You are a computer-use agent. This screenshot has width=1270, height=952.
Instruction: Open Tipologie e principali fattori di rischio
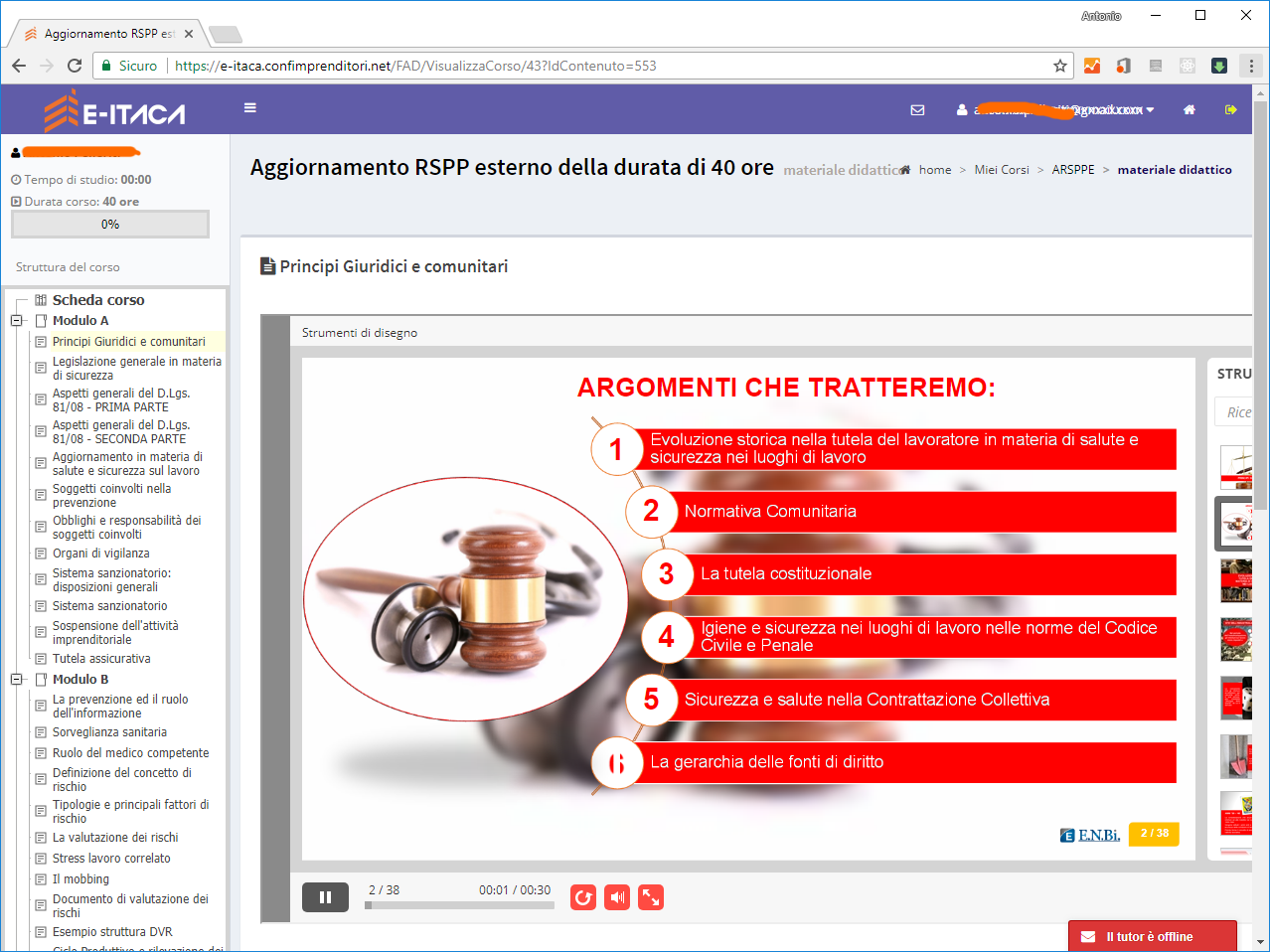(x=130, y=812)
